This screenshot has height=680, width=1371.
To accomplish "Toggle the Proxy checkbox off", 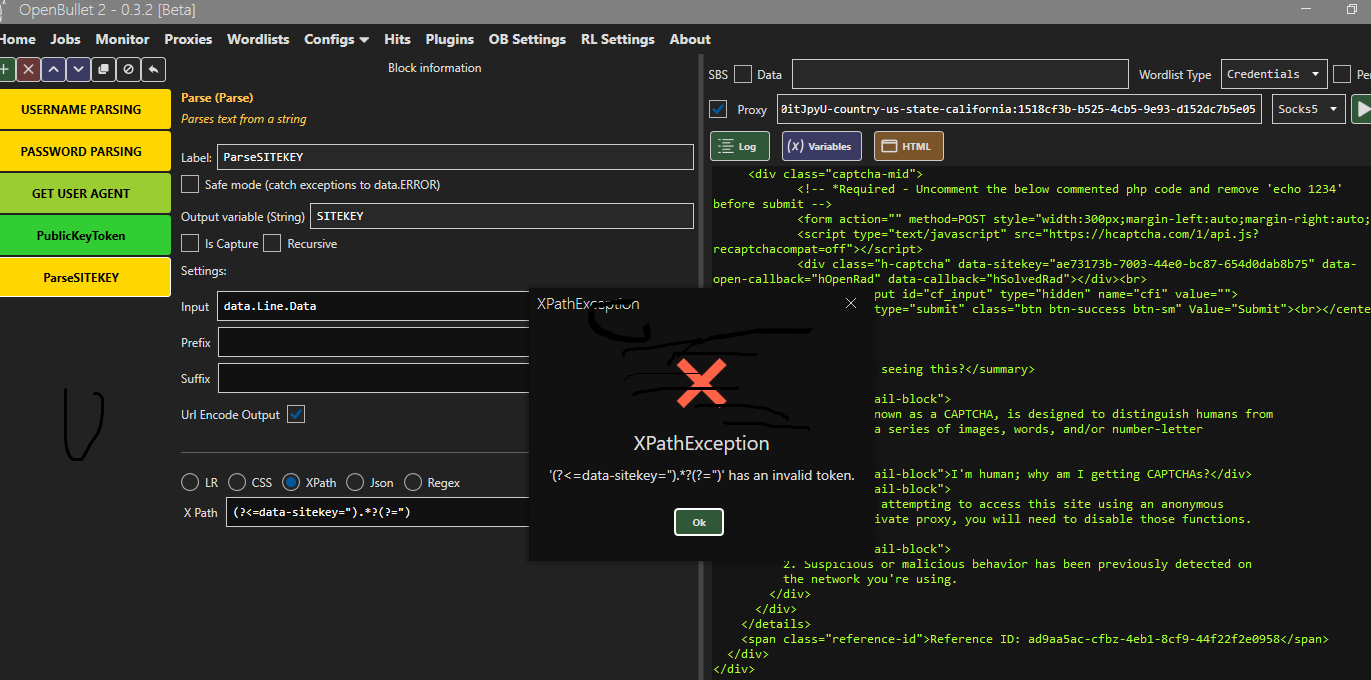I will point(718,109).
